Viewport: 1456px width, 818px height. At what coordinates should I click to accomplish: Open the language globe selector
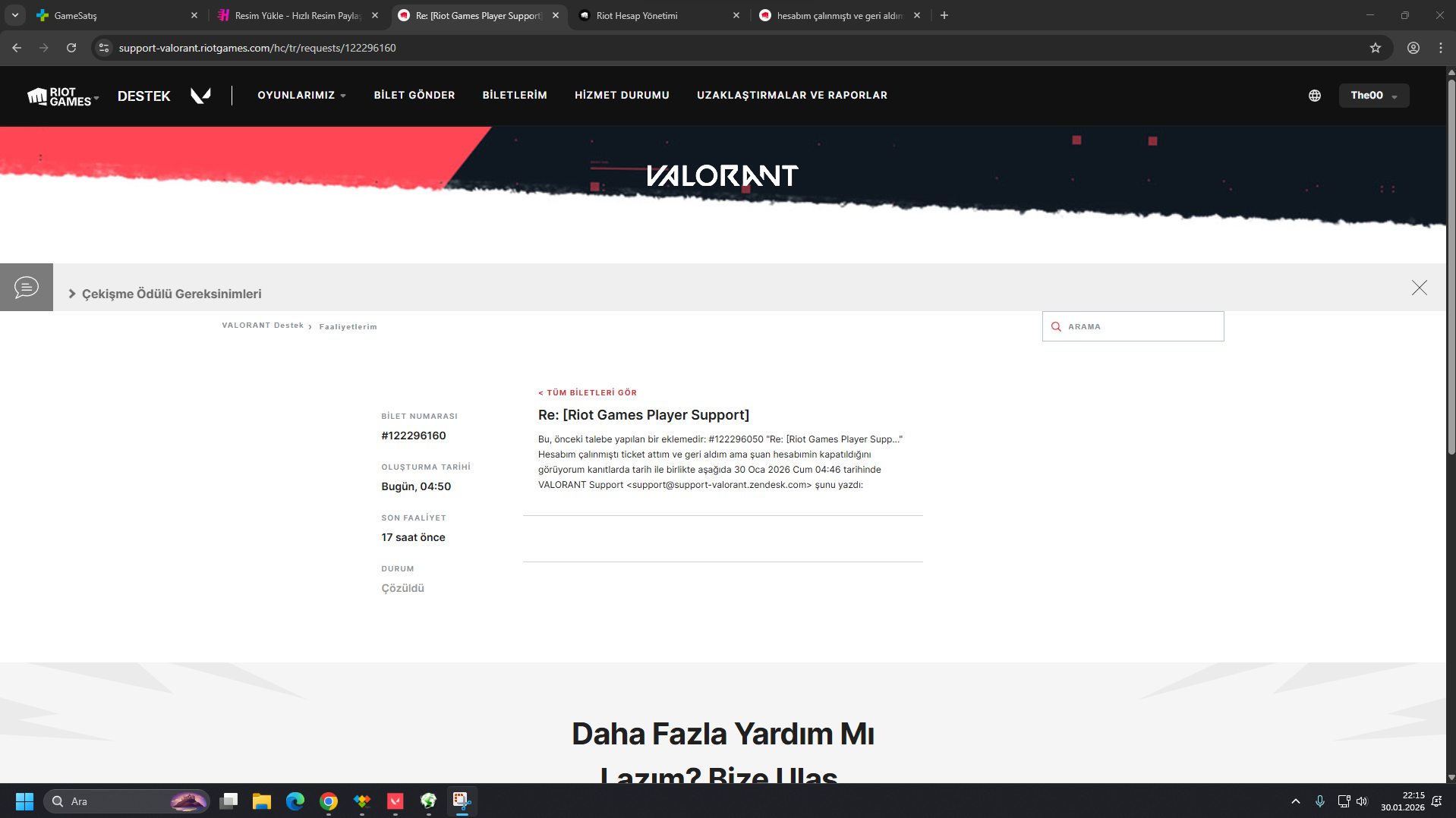[x=1315, y=96]
